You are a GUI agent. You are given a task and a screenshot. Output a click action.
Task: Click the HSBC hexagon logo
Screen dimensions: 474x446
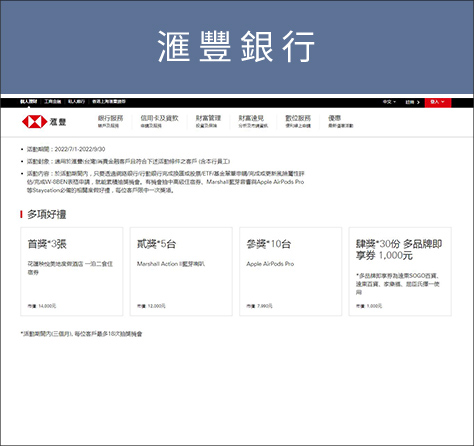click(x=34, y=122)
